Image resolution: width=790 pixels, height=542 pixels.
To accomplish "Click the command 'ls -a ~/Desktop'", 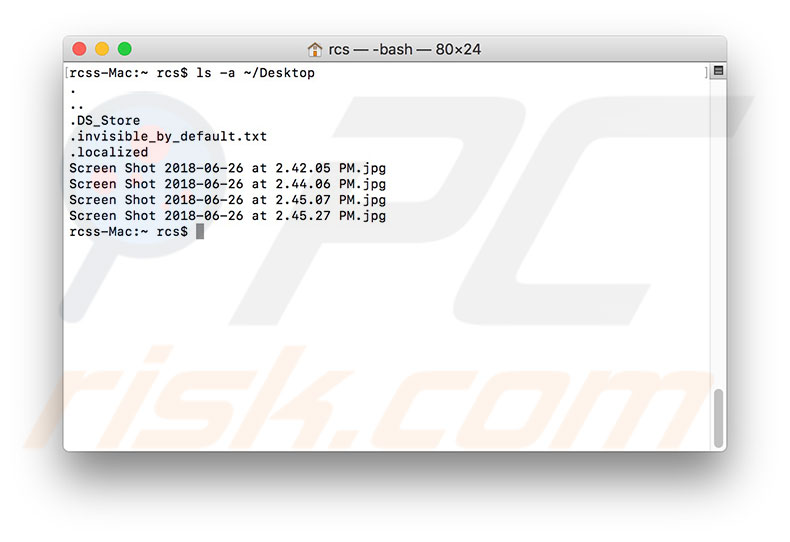I will click(255, 73).
